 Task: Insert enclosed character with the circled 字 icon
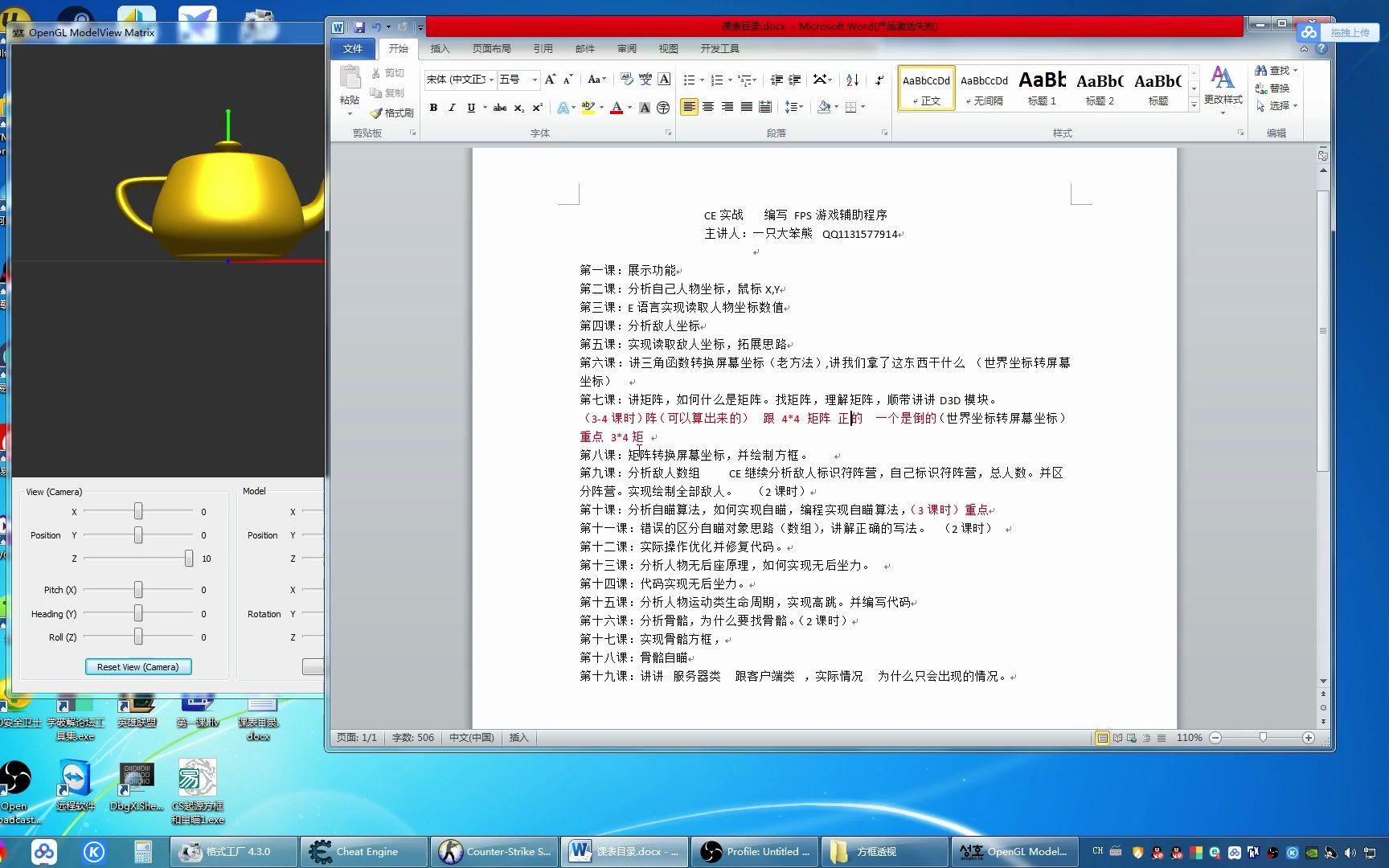663,108
